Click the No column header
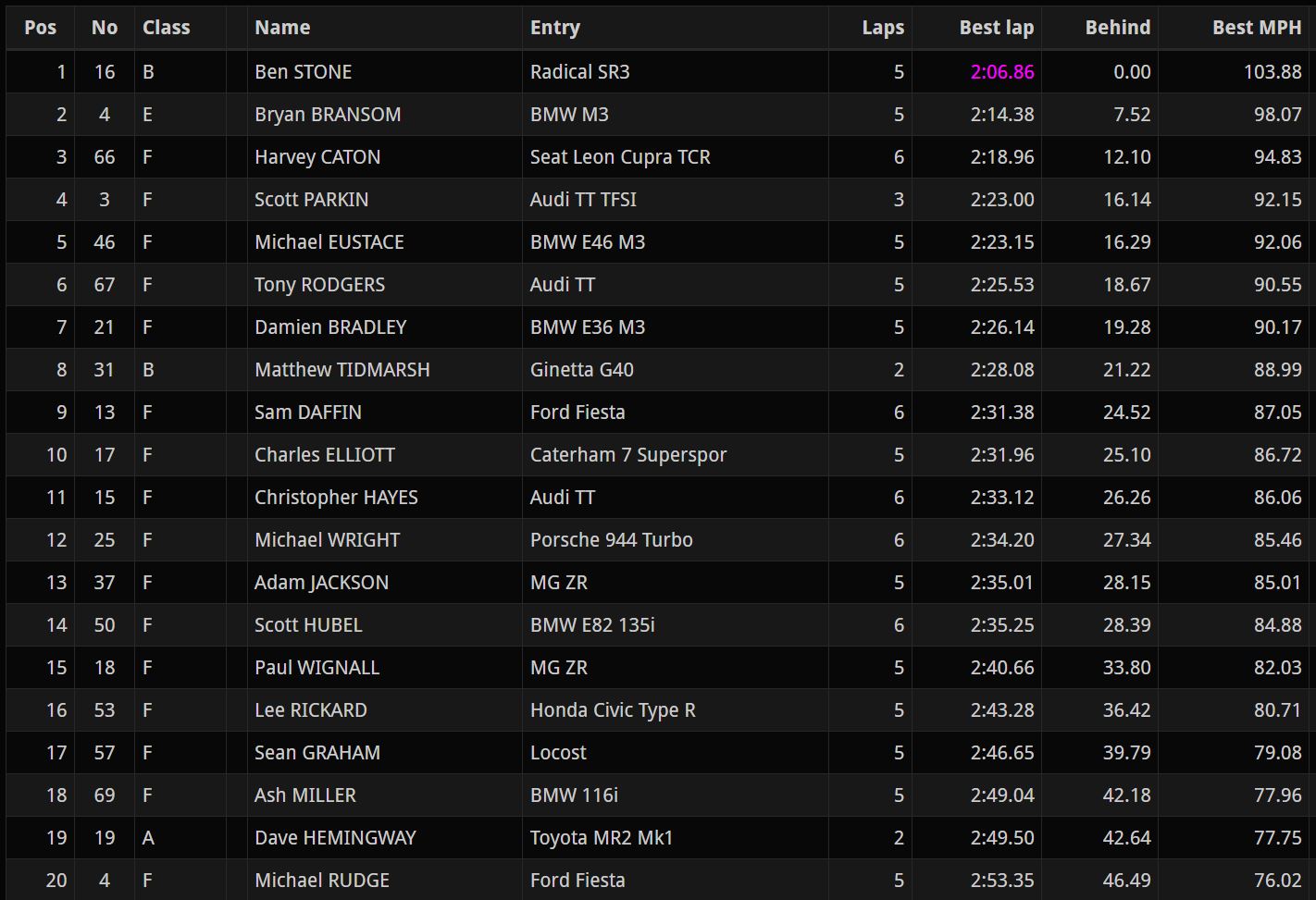Viewport: 1316px width, 900px height. (105, 28)
